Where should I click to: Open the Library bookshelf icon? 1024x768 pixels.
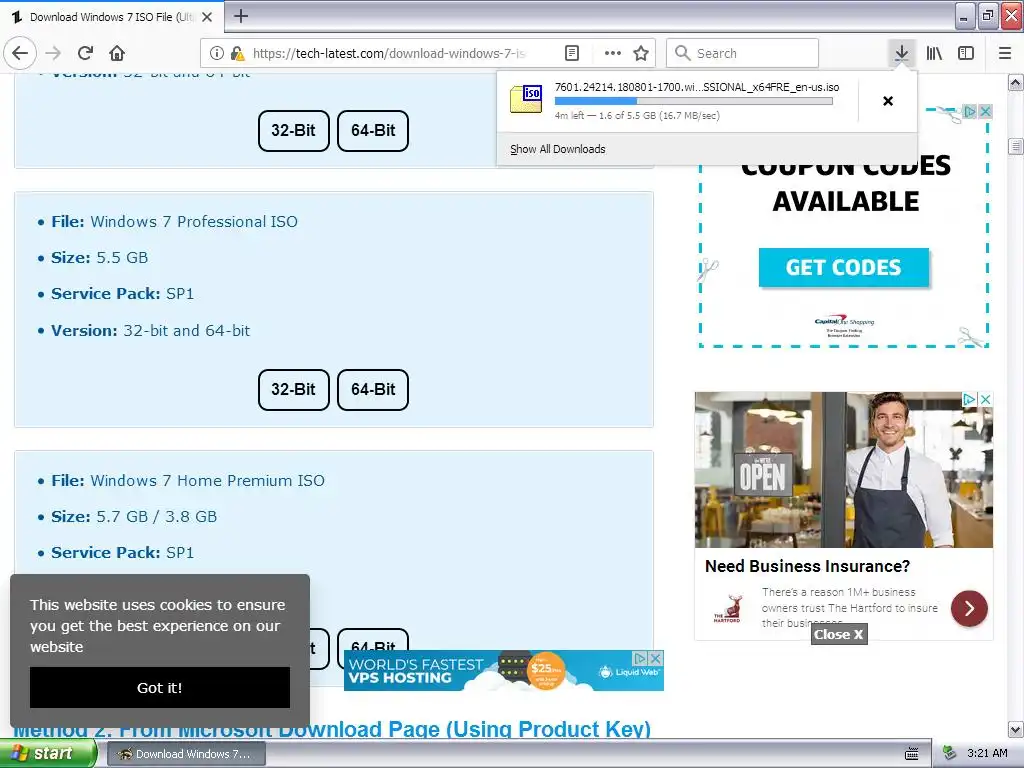tap(934, 53)
